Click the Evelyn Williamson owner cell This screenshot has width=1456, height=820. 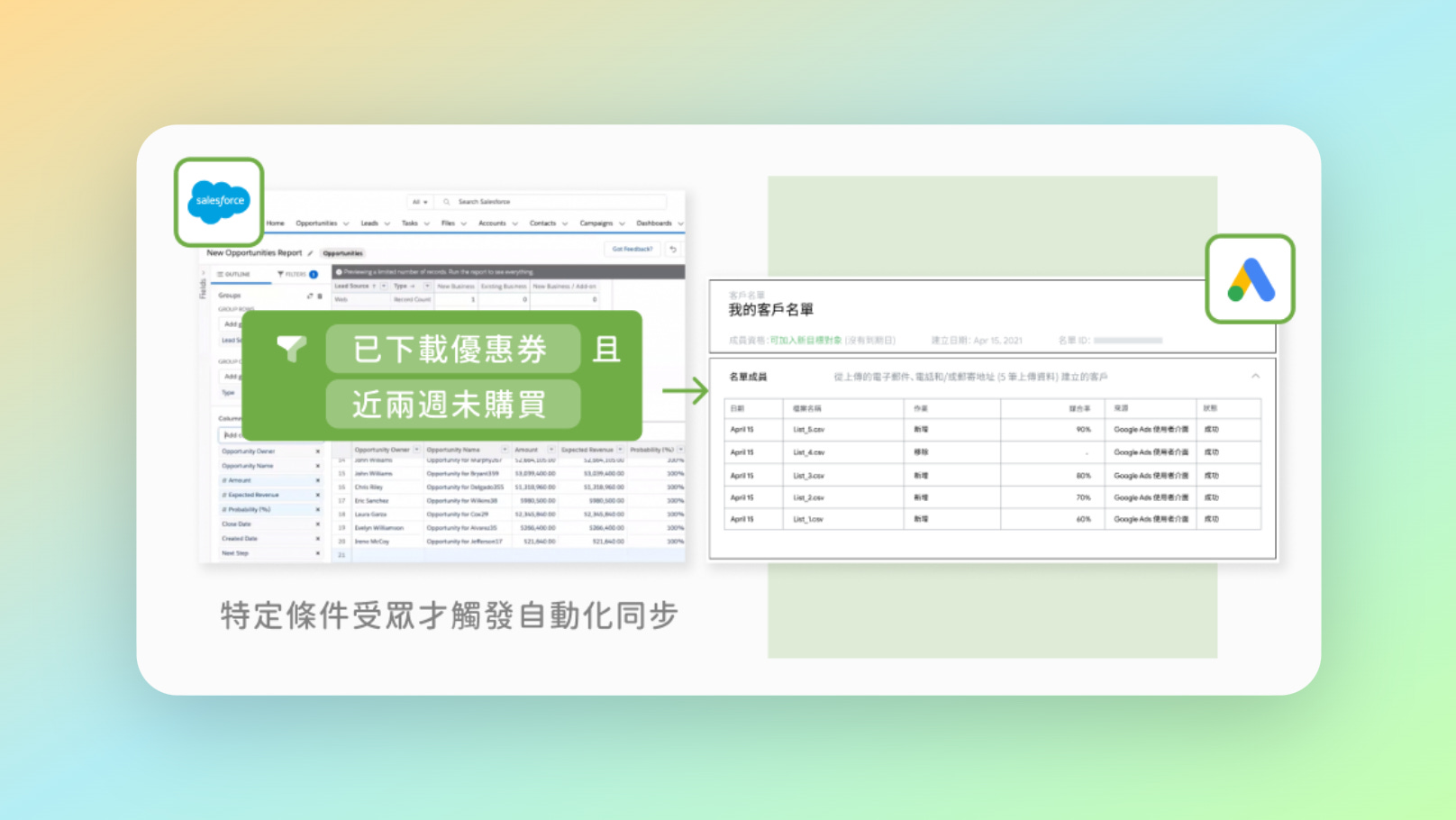coord(378,528)
